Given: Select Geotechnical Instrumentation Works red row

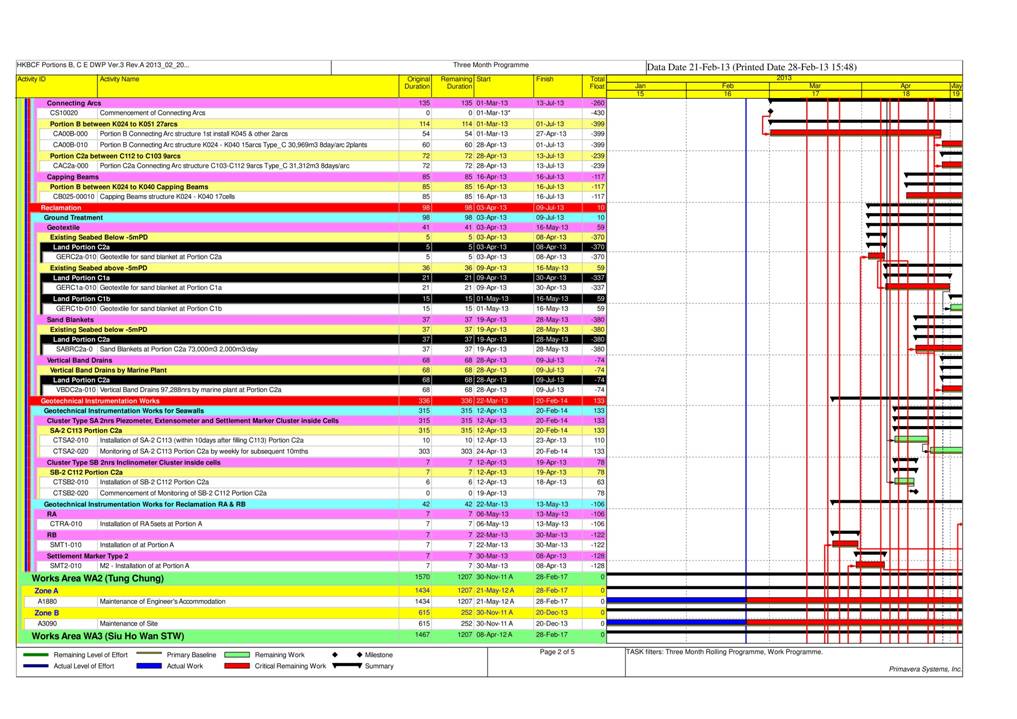Looking at the screenshot, I should pos(318,401).
